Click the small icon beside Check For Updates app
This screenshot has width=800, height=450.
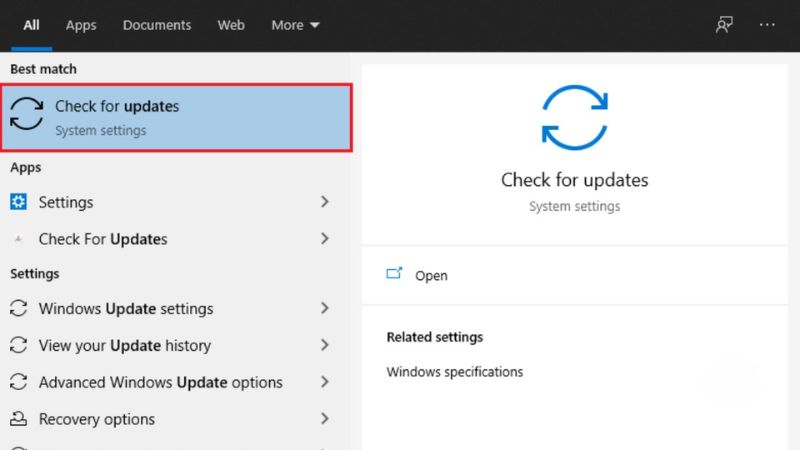pos(18,239)
